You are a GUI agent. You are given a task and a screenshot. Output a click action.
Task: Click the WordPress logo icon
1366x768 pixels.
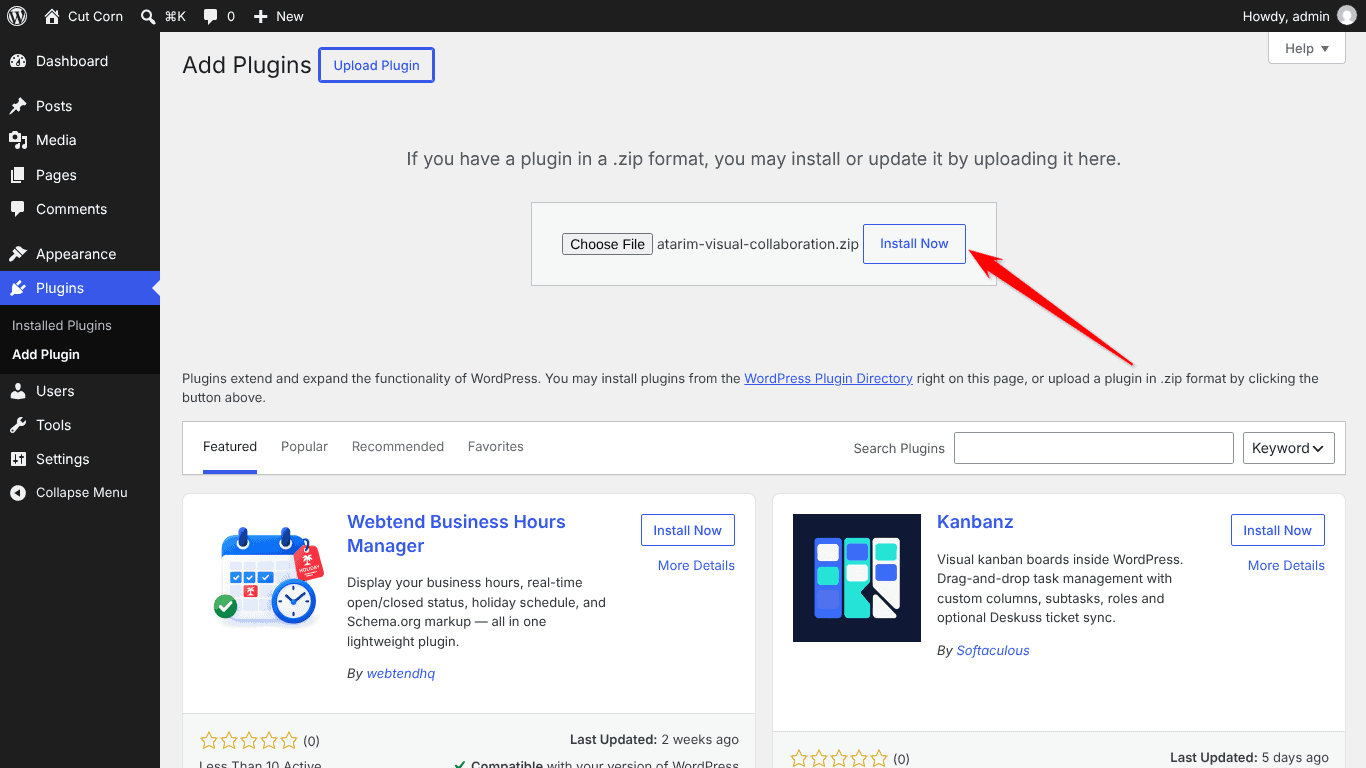(17, 16)
